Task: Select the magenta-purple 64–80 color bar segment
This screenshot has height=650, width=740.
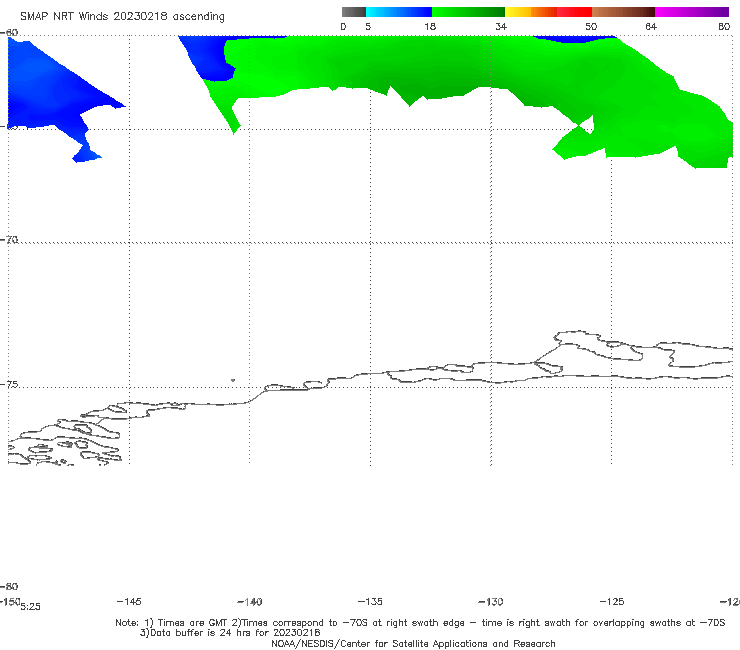Action: tap(692, 12)
